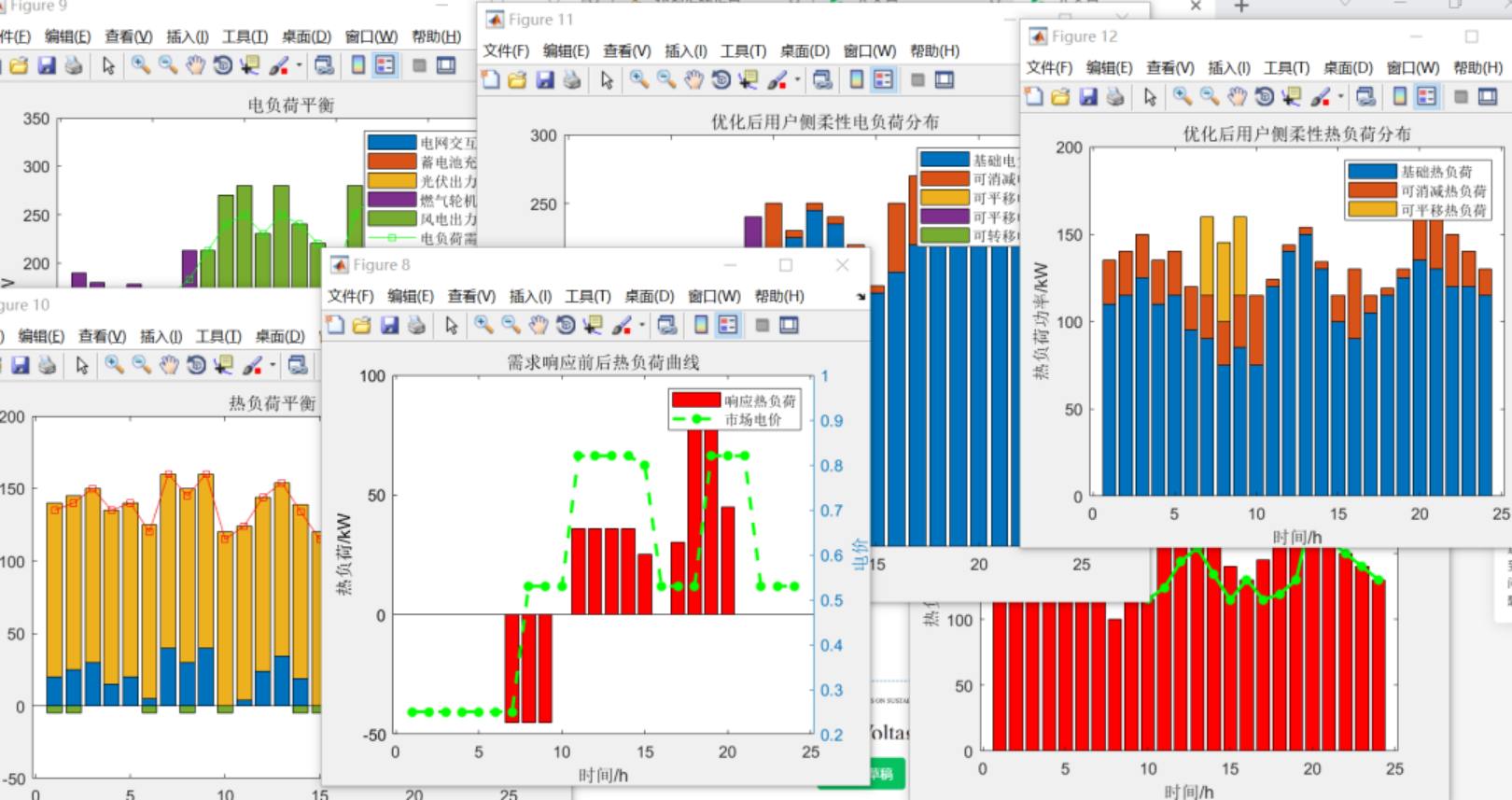Open 帮助(H) menu in Figure 8

point(779,296)
